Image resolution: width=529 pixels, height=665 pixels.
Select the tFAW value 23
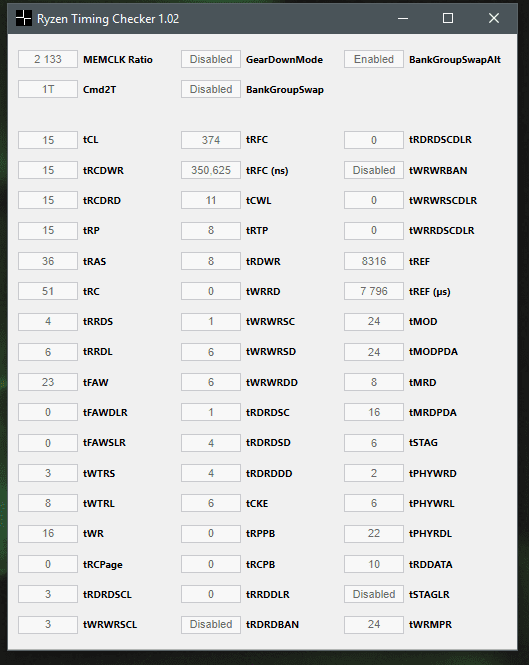click(48, 382)
